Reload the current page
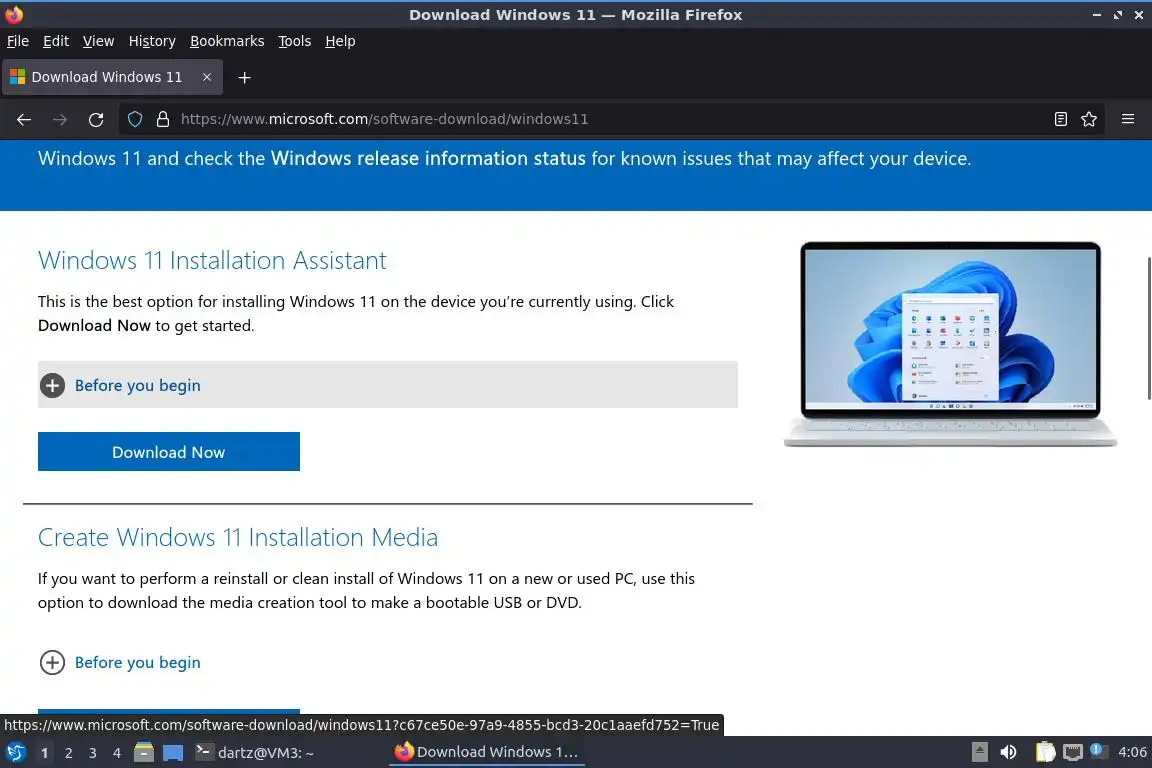Image resolution: width=1152 pixels, height=768 pixels. [x=96, y=119]
